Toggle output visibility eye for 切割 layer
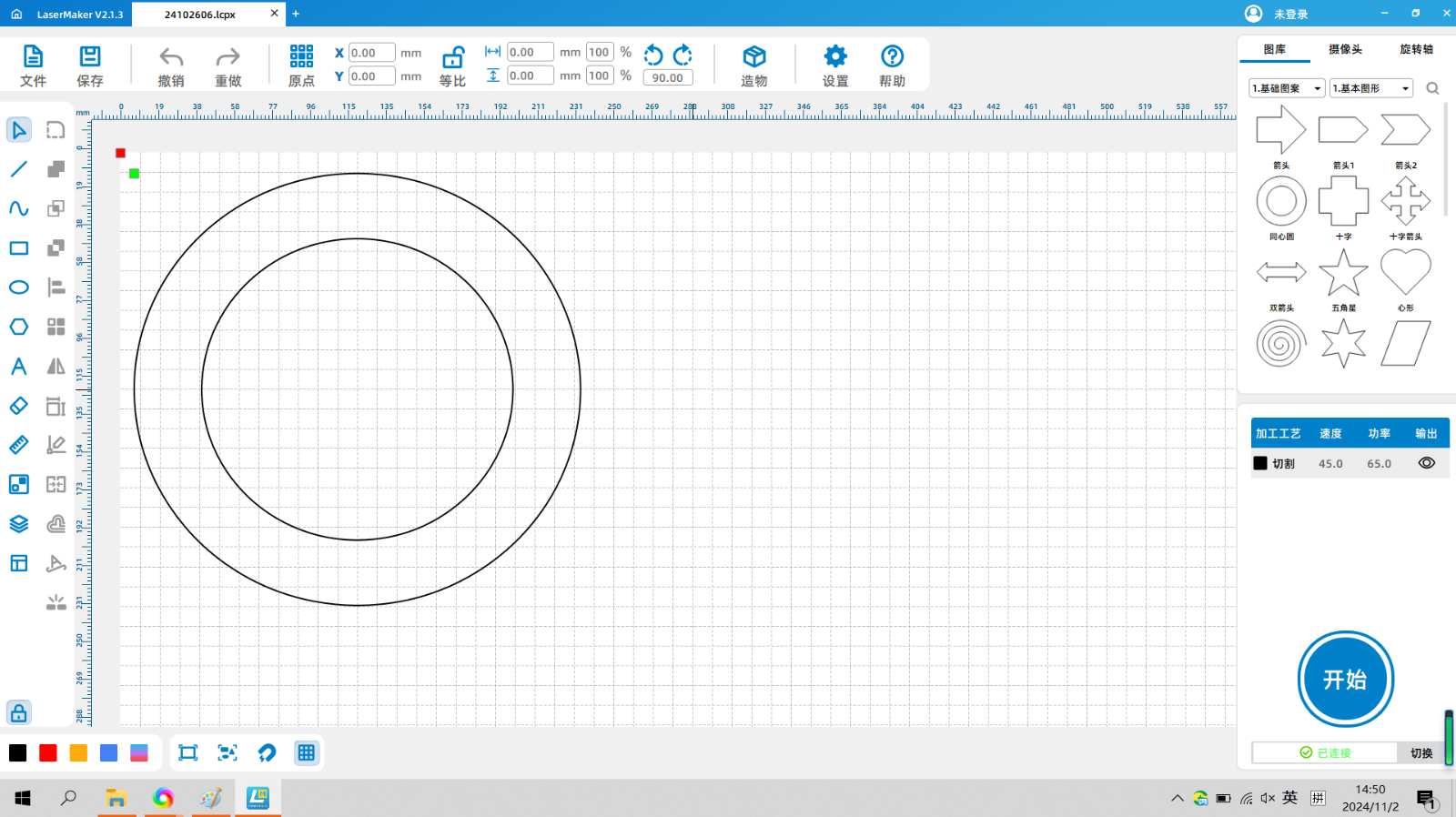Screen dimensions: 1456x817 click(x=1426, y=463)
